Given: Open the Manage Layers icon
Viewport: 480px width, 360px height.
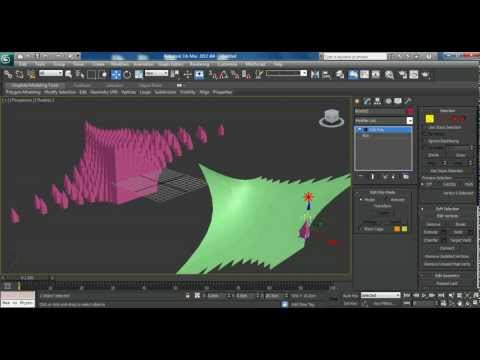Looking at the screenshot, I should point(340,74).
